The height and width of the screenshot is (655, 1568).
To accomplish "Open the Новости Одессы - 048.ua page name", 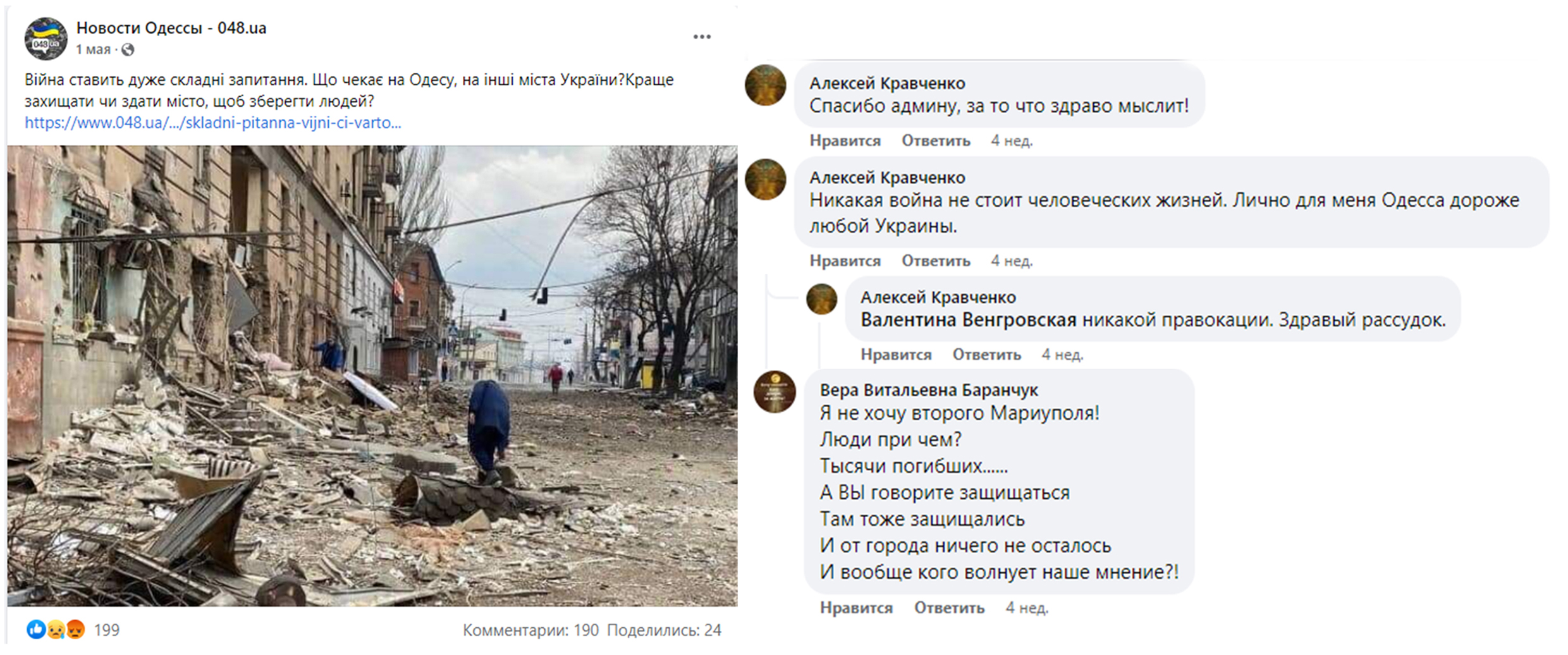I will click(171, 28).
